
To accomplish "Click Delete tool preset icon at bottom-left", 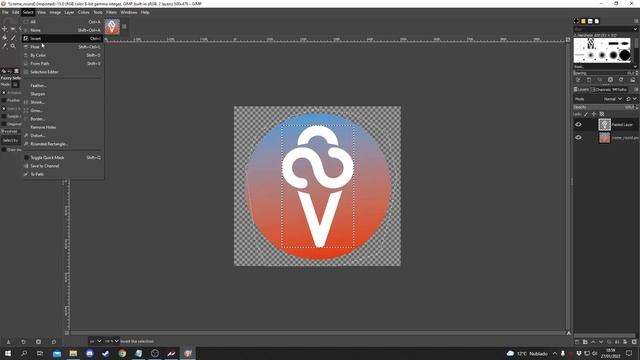I will pyautogui.click(x=38, y=342).
